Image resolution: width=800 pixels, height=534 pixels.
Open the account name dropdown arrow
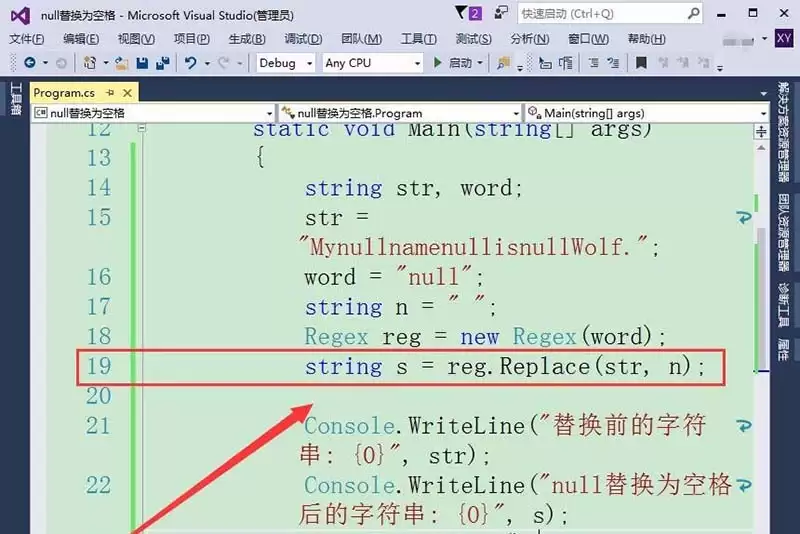click(764, 39)
